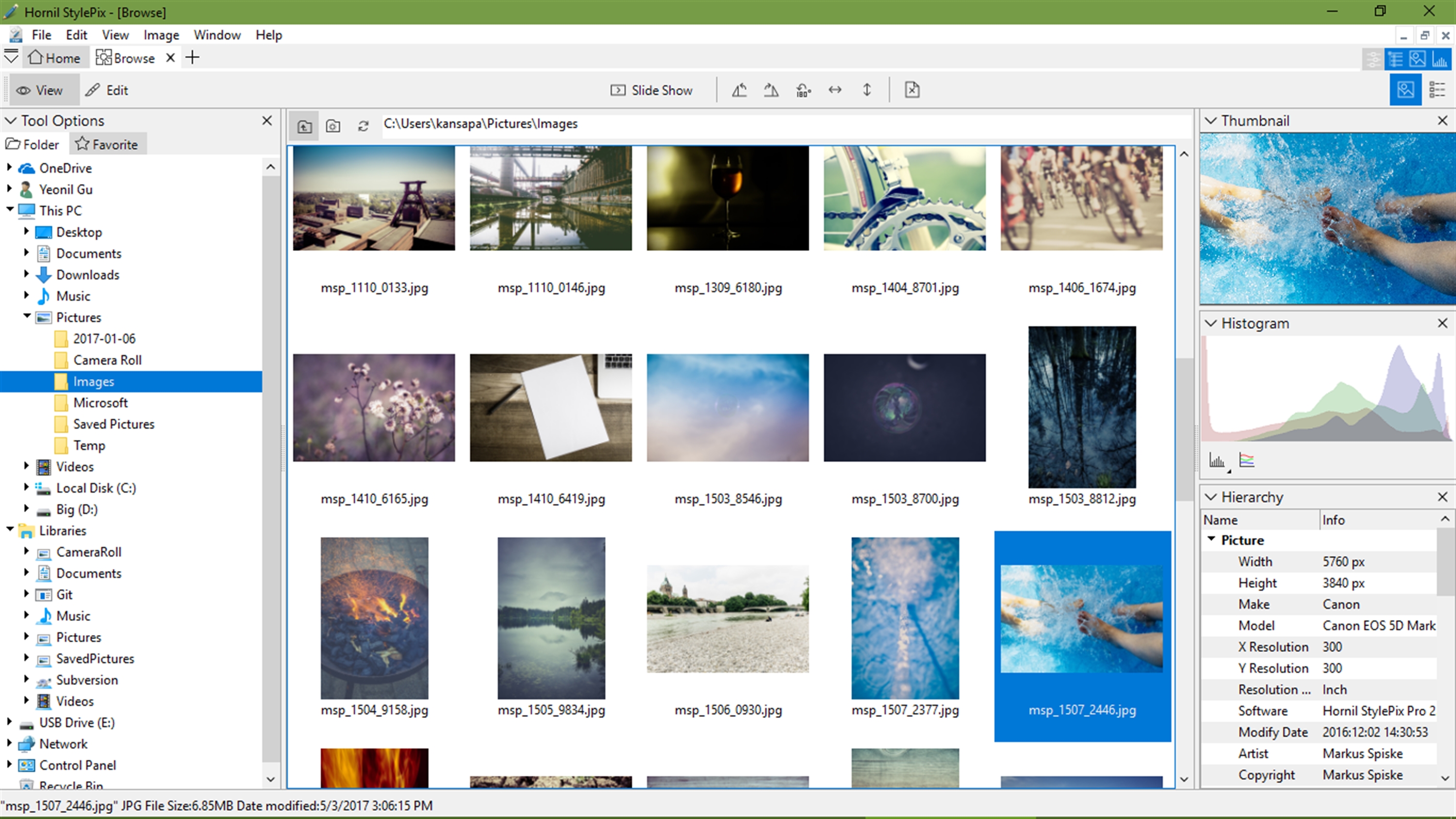The image size is (1456, 819).
Task: Expand the Local Disk (C:) tree node
Action: (26, 487)
